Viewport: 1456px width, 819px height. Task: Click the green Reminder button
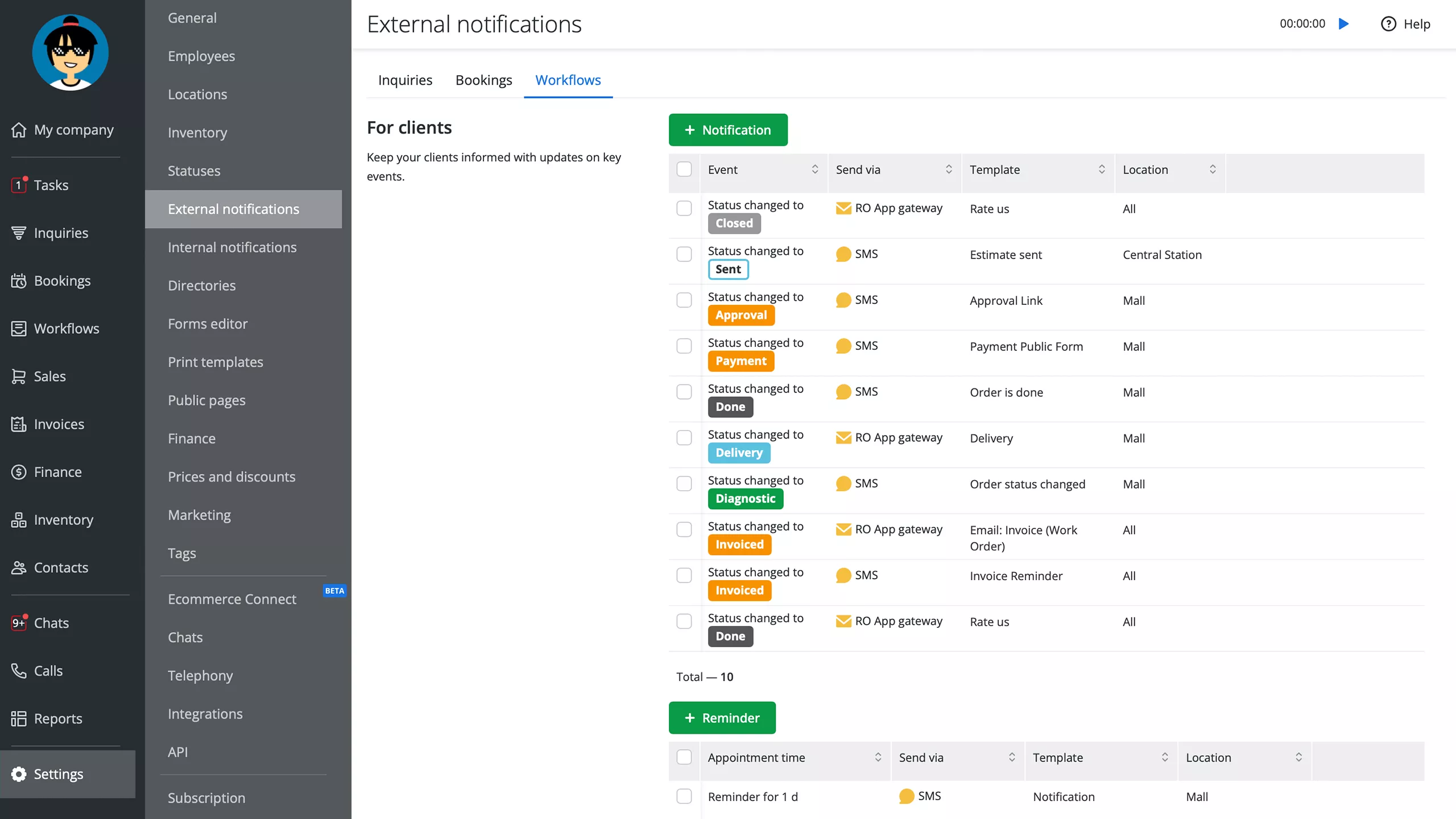point(722,718)
